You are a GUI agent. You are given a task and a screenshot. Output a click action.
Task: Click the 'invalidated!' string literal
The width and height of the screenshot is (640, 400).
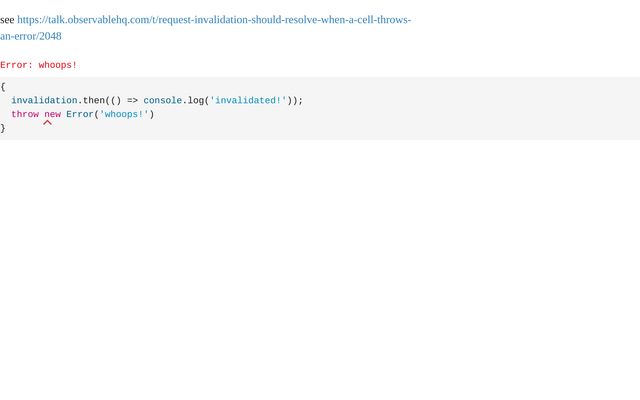[248, 100]
